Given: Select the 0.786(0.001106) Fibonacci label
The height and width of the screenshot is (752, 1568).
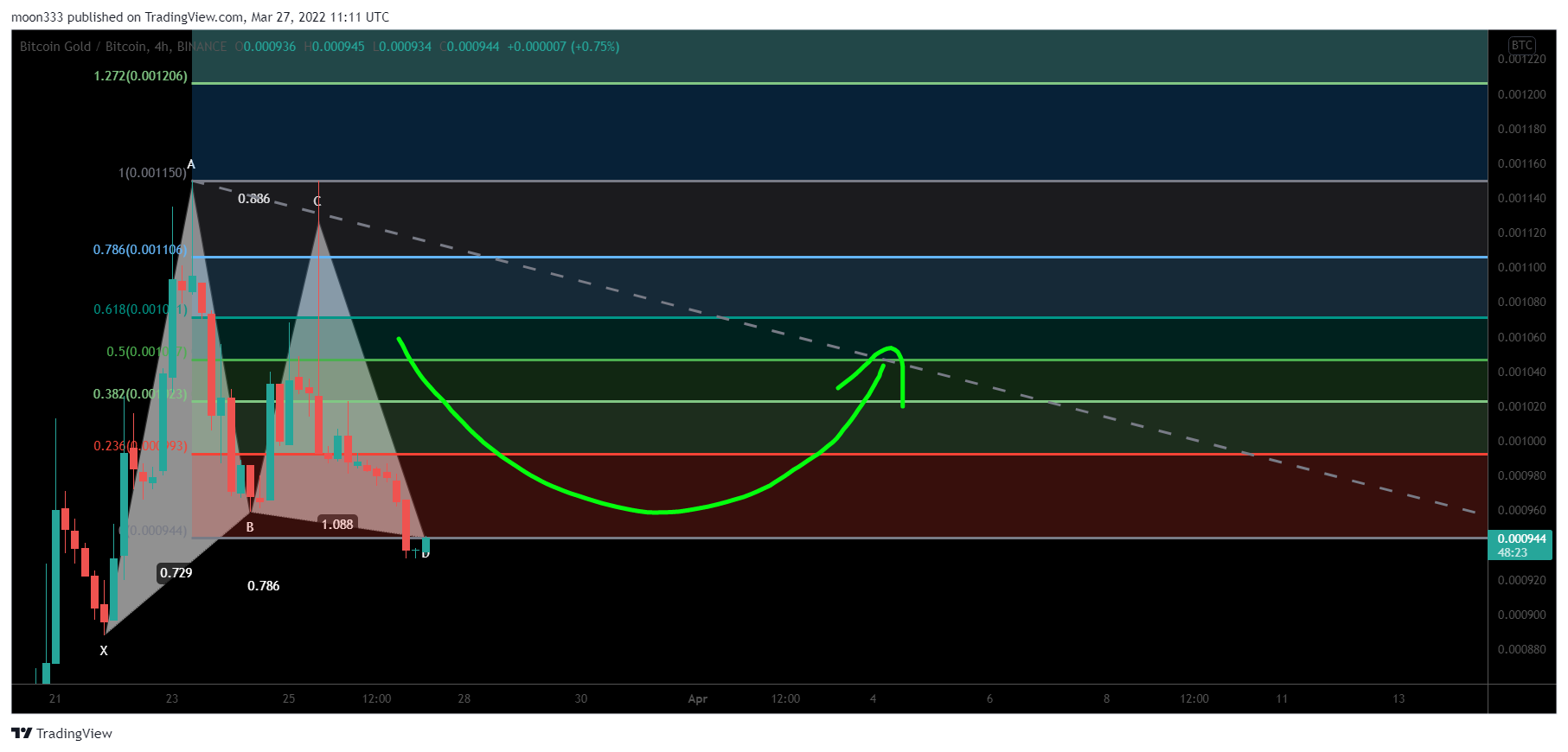Looking at the screenshot, I should 140,250.
